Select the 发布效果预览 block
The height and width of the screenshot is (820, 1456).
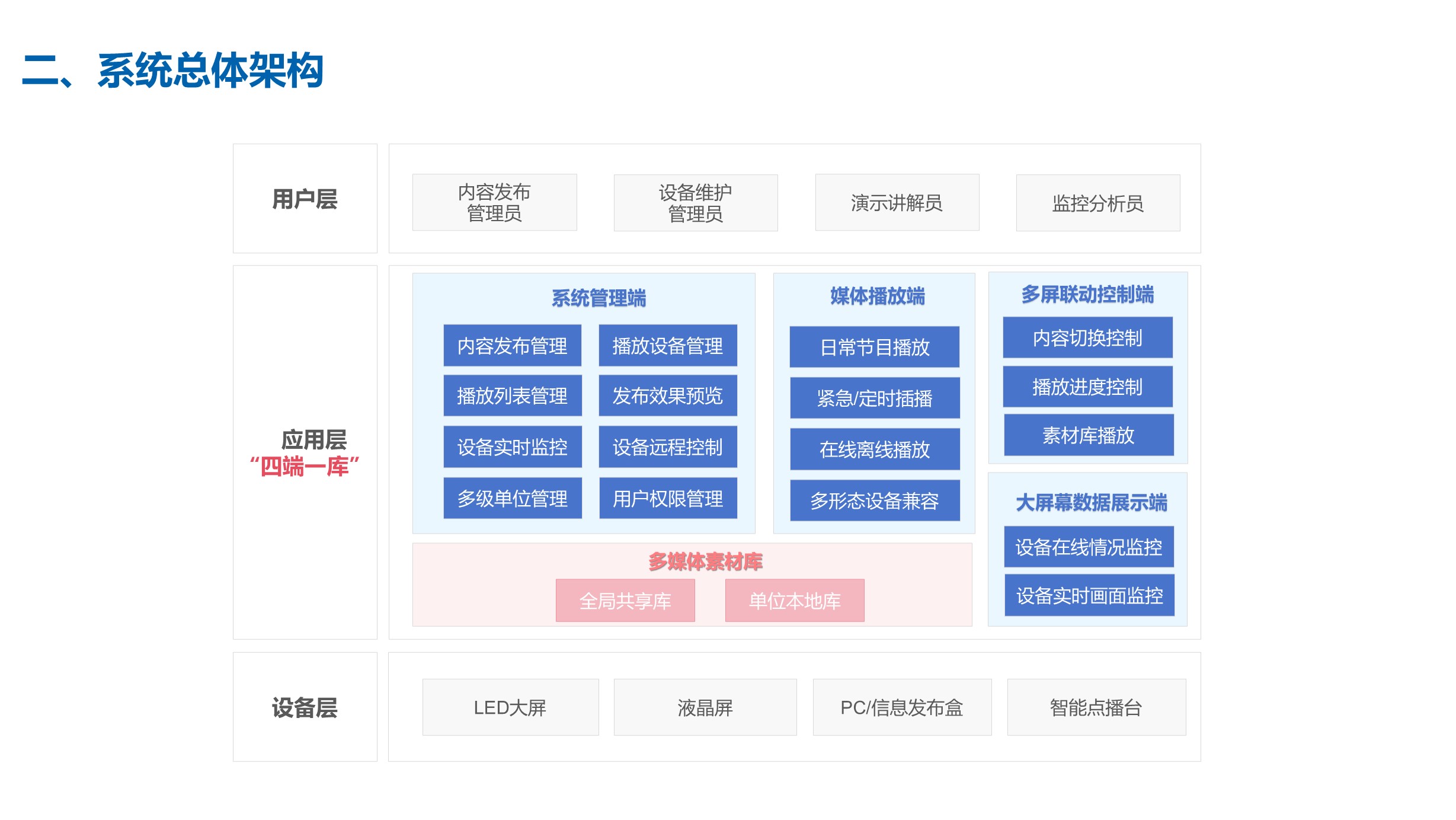[667, 395]
